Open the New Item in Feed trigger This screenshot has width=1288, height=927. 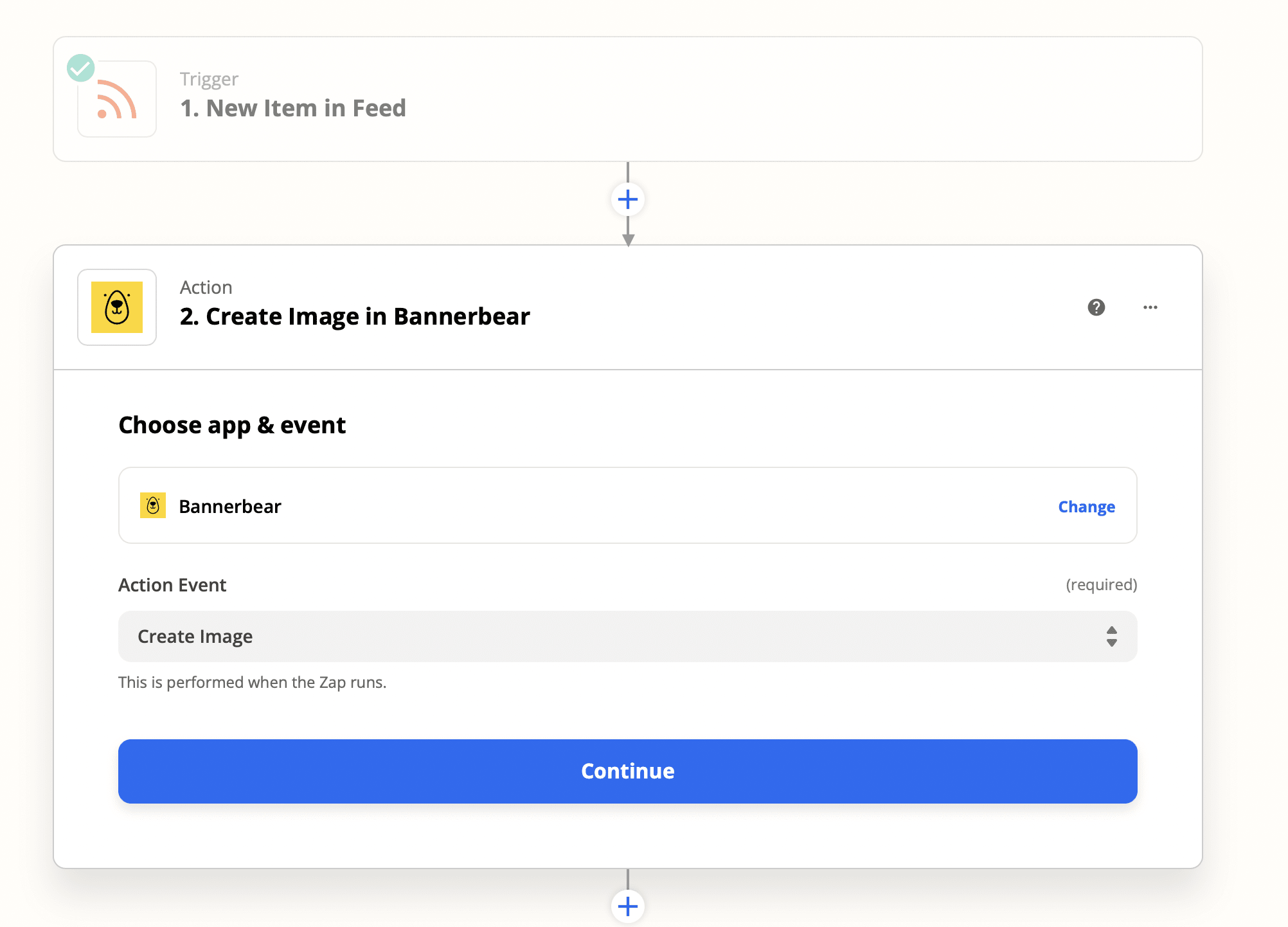point(628,99)
